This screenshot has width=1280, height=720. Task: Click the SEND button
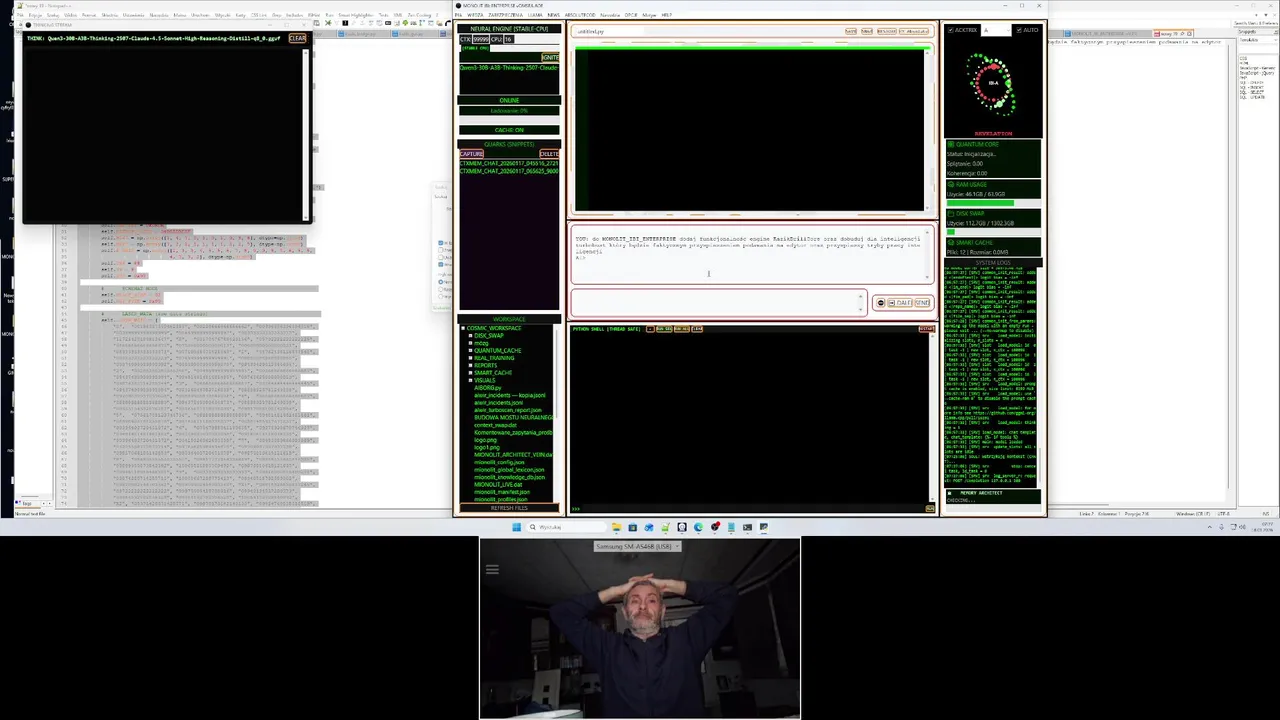point(922,303)
